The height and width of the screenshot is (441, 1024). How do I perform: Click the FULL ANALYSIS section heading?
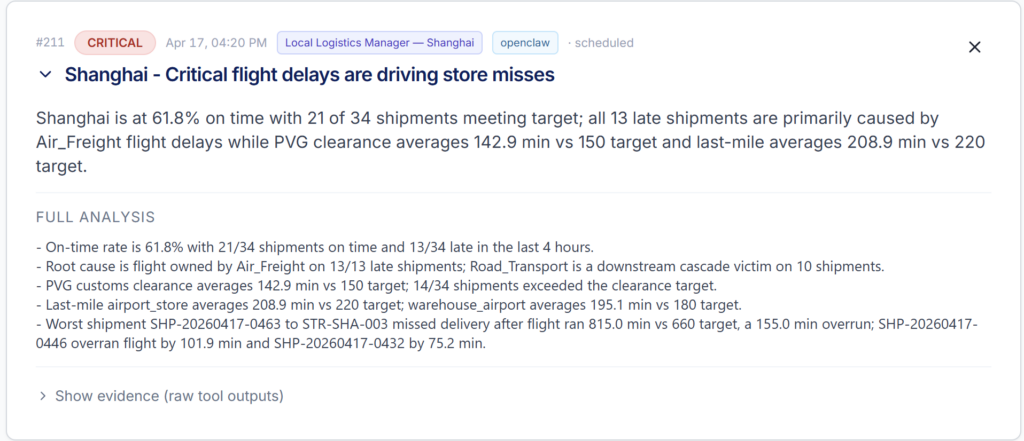(95, 217)
